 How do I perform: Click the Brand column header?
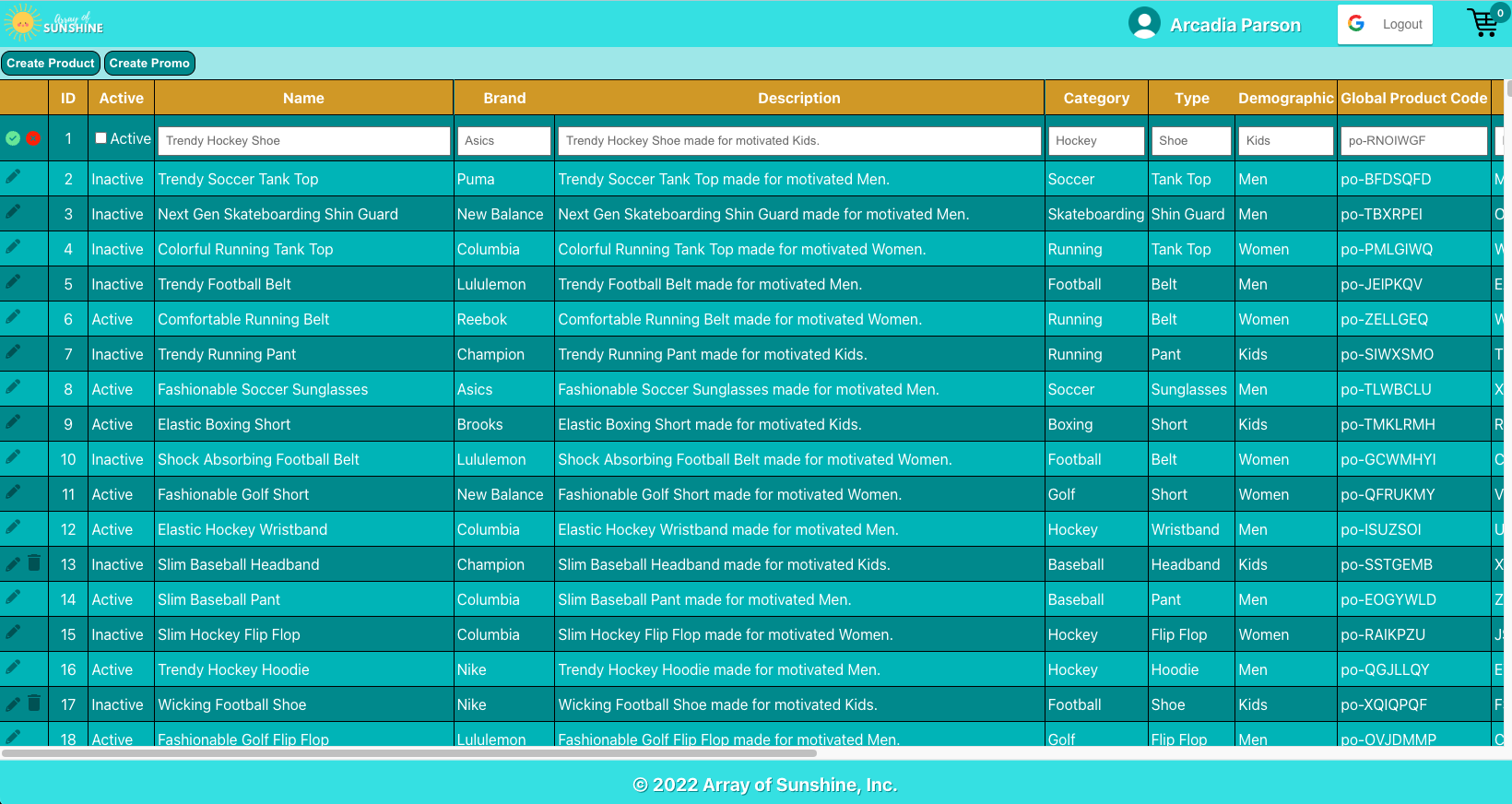coord(504,98)
